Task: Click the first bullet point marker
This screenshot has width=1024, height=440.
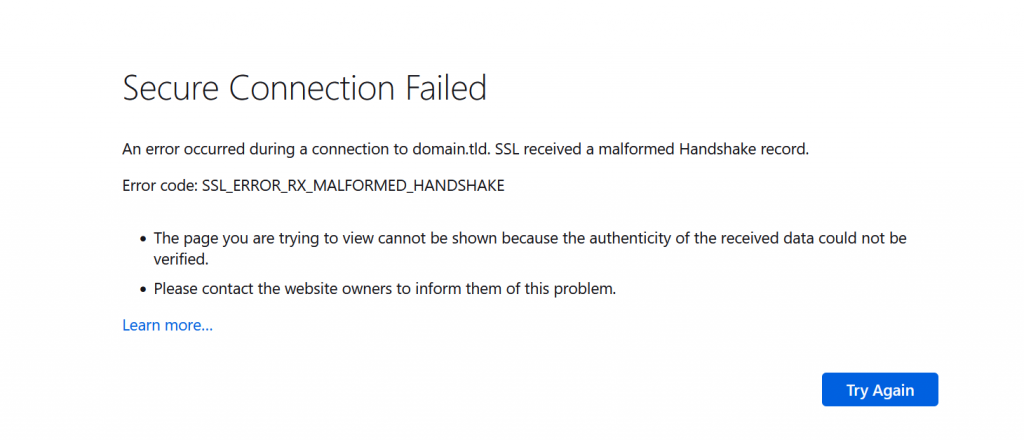Action: [x=141, y=240]
